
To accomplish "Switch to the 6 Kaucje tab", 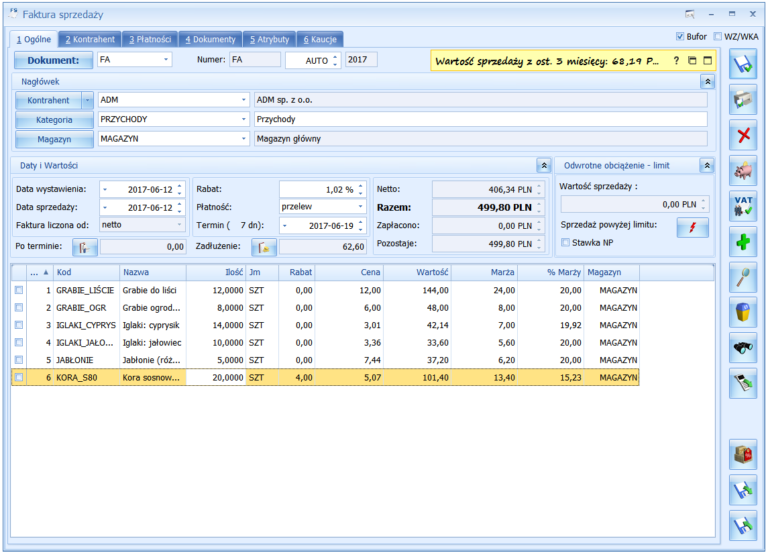I will 320,39.
